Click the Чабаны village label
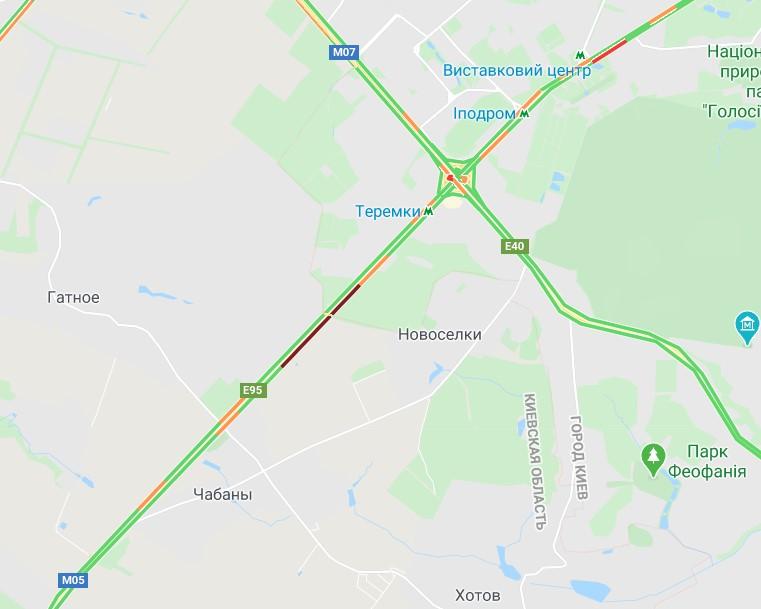This screenshot has height=609, width=761. [223, 494]
